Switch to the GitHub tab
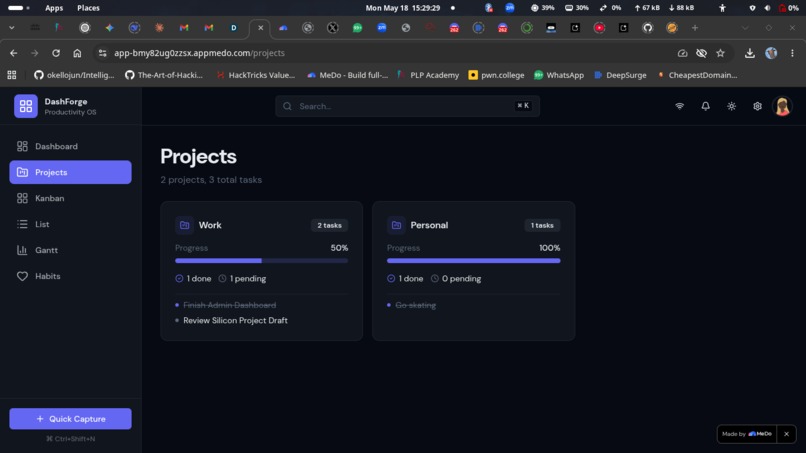This screenshot has width=806, height=453. point(647,28)
